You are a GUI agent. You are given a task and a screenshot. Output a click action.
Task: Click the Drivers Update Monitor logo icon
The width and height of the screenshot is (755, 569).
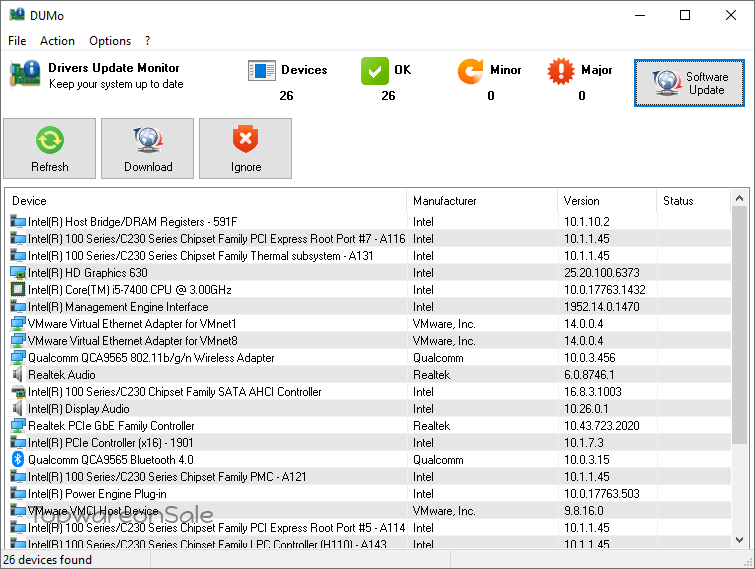(25, 74)
